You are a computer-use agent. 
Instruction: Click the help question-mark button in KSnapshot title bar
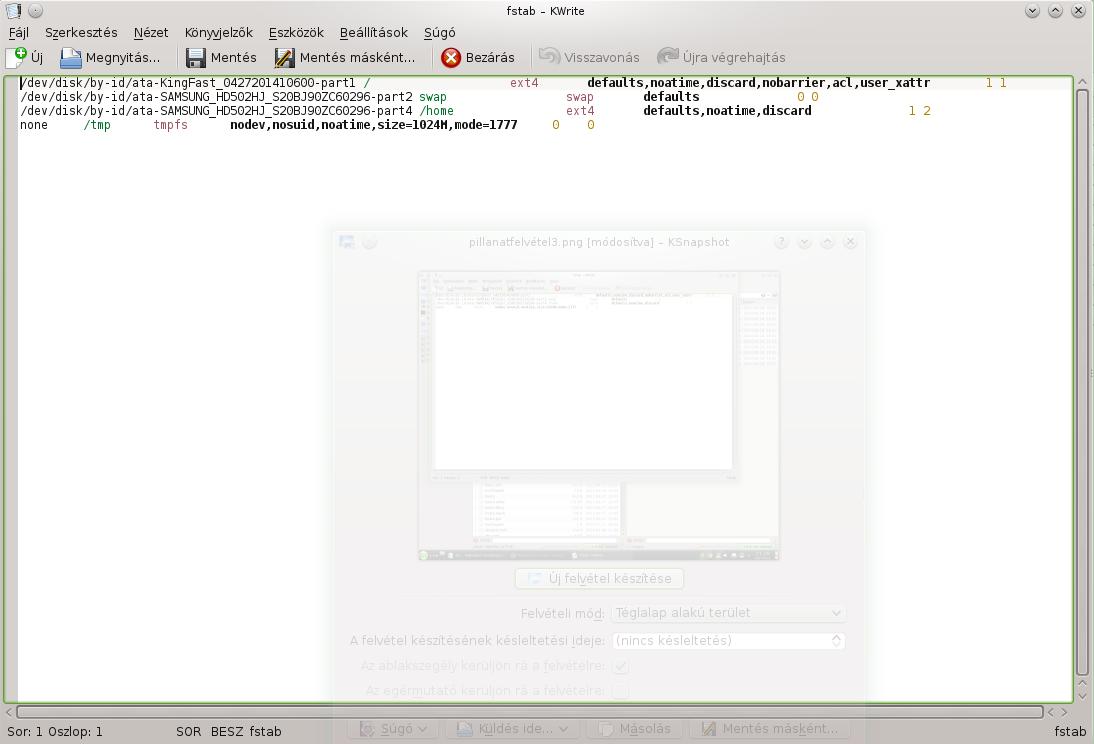pos(781,242)
